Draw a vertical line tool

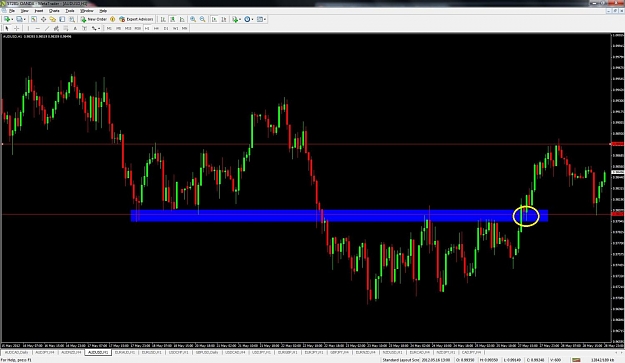point(28,28)
